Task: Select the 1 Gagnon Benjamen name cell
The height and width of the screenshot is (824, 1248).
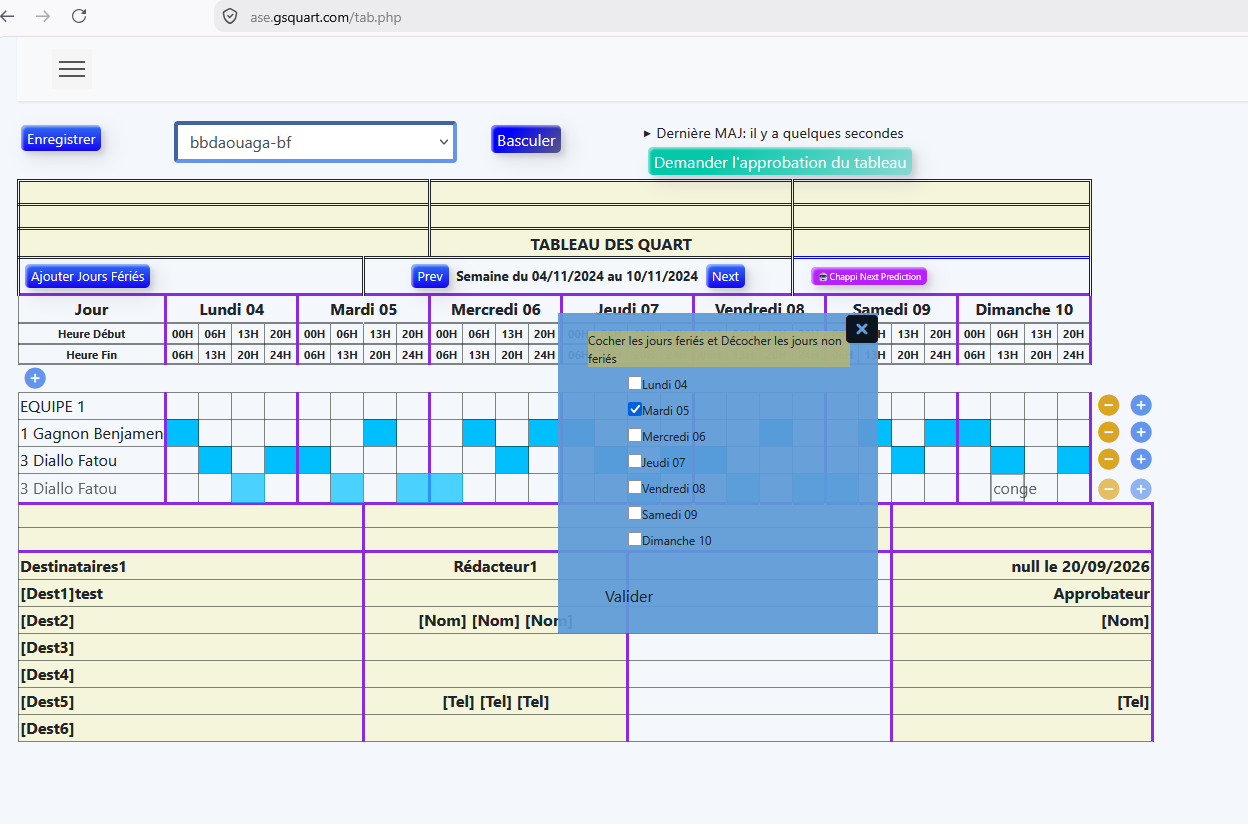Action: click(x=92, y=433)
